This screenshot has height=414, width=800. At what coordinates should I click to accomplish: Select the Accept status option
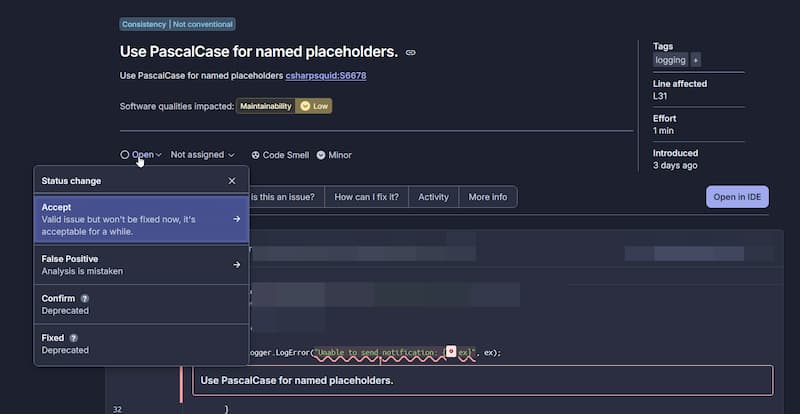140,218
